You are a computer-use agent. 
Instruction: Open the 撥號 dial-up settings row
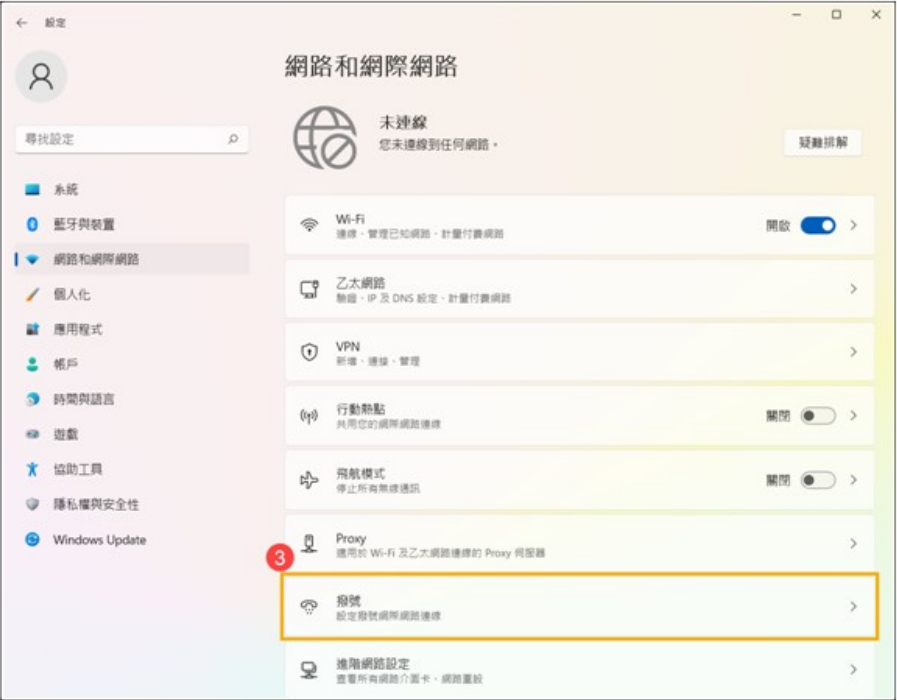pyautogui.click(x=580, y=606)
